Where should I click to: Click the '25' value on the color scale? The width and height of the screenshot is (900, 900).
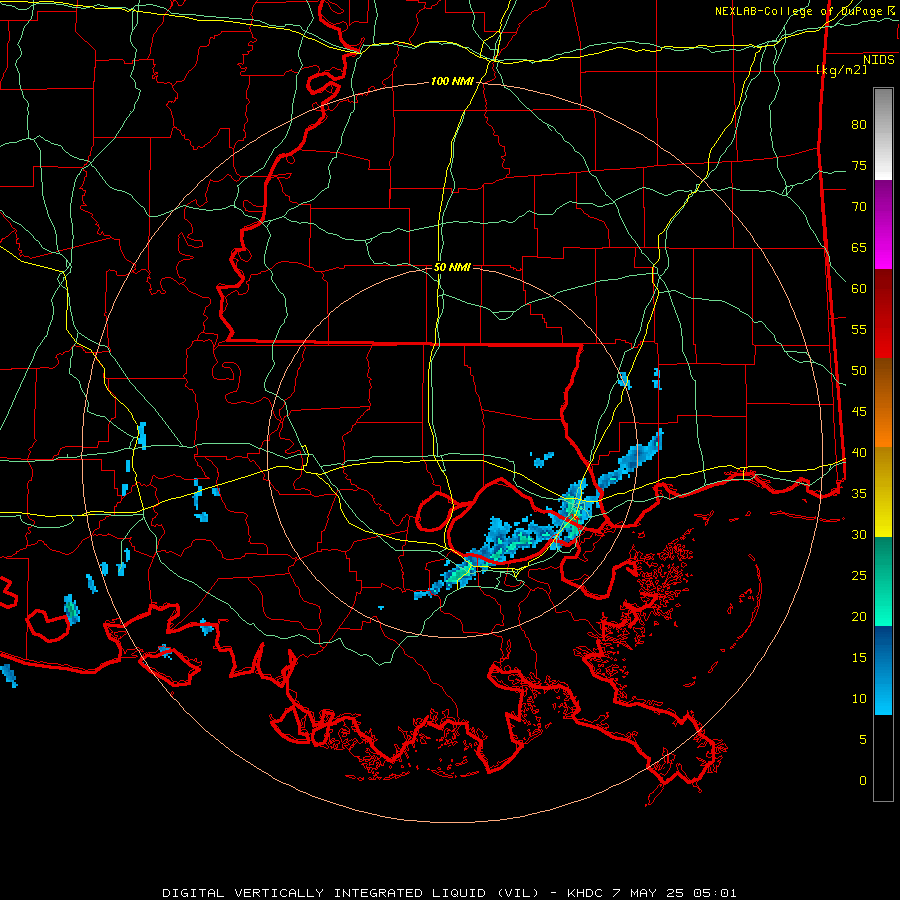point(859,576)
